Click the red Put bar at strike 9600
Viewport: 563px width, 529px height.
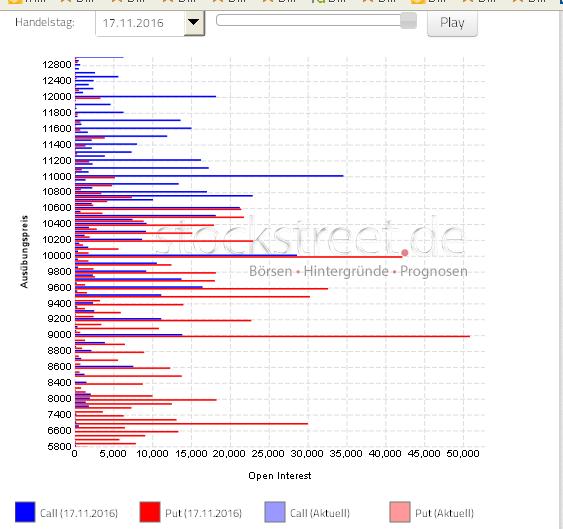tap(201, 289)
